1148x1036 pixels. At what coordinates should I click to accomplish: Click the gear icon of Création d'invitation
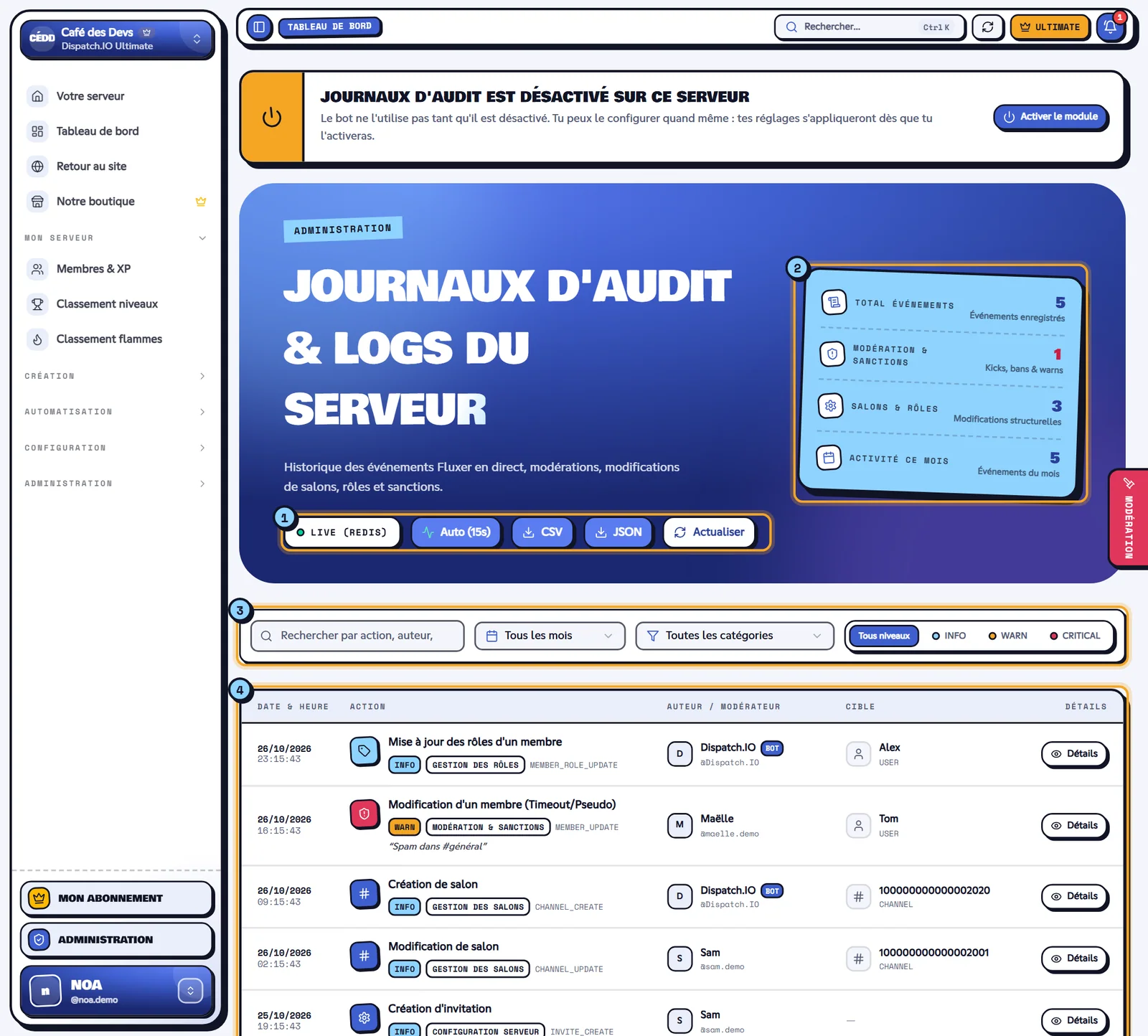pos(364,1018)
